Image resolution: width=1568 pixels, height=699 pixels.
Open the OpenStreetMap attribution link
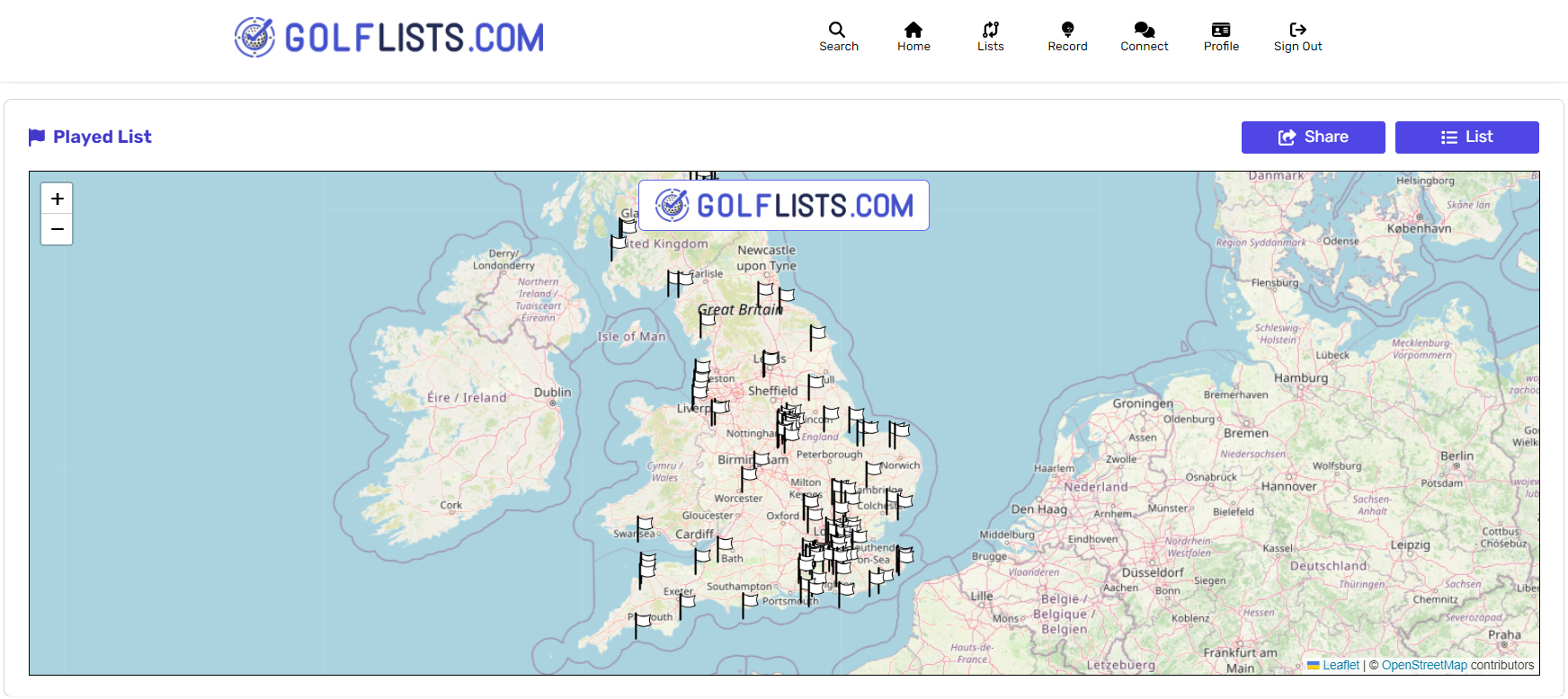(1424, 665)
